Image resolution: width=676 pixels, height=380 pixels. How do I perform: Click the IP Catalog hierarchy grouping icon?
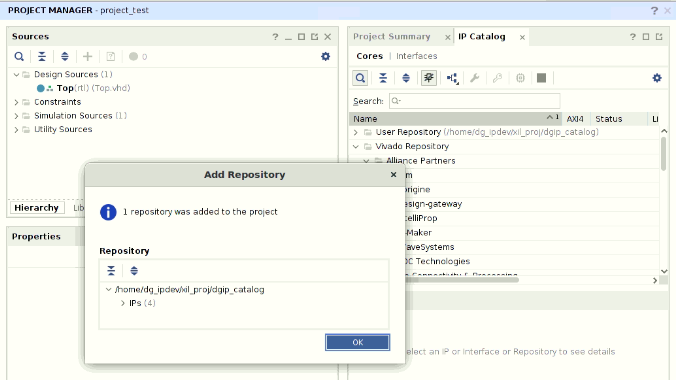(x=452, y=78)
